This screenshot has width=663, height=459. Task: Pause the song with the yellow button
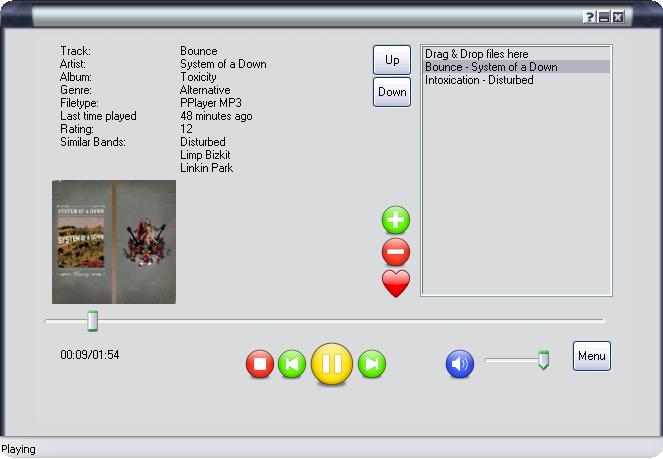tap(332, 363)
